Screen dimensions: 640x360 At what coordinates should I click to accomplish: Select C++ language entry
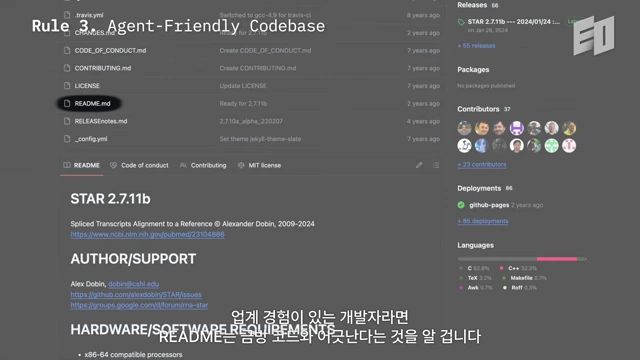pos(518,268)
